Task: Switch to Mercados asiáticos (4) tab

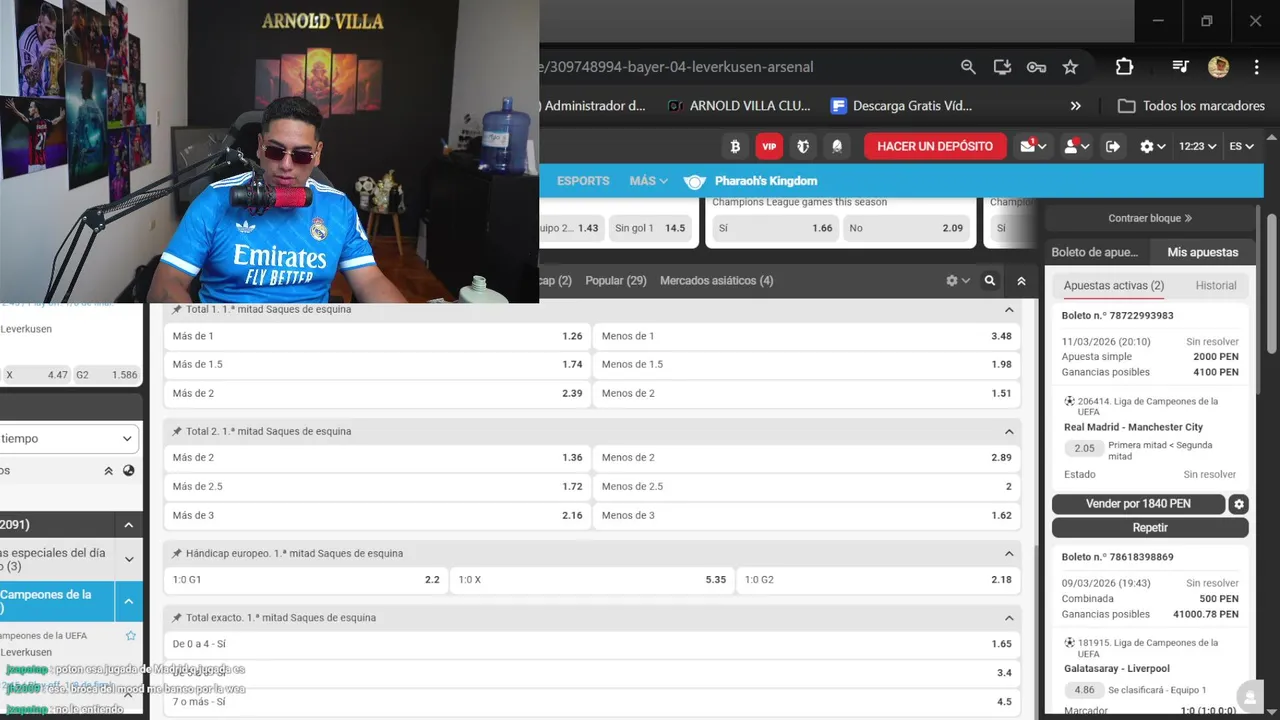Action: (717, 281)
